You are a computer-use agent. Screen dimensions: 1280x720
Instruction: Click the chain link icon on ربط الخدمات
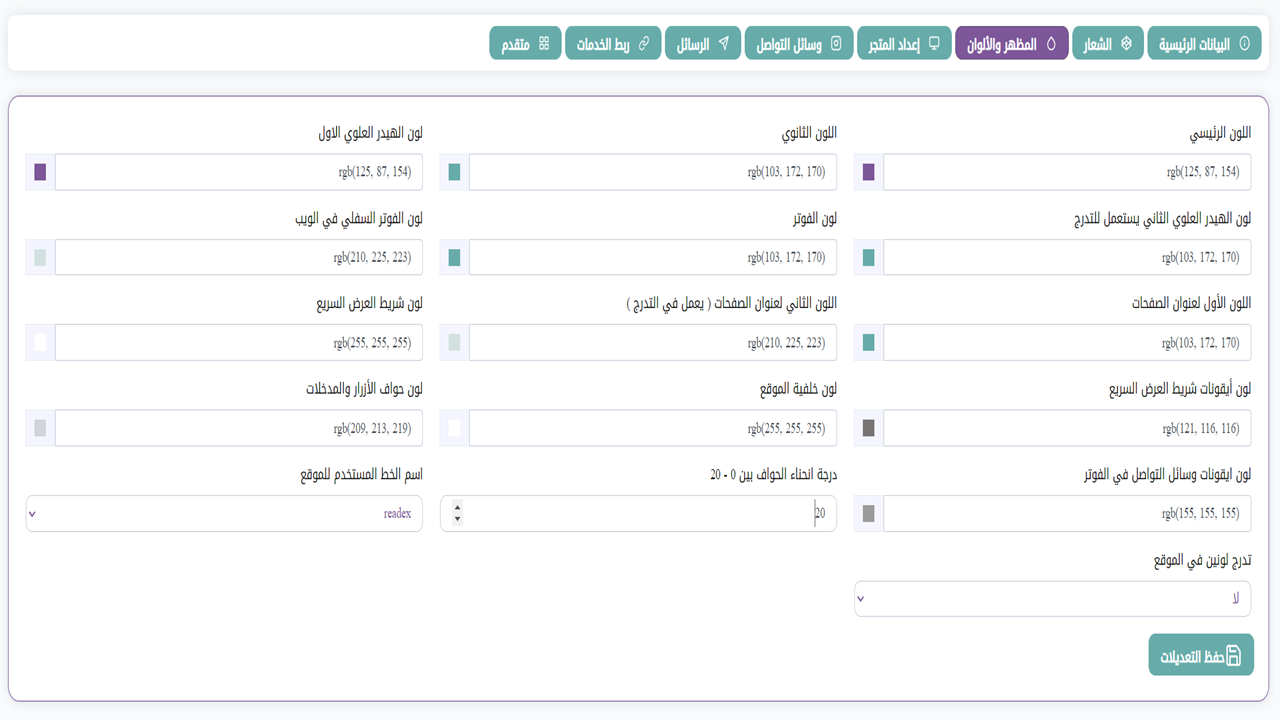tap(645, 44)
